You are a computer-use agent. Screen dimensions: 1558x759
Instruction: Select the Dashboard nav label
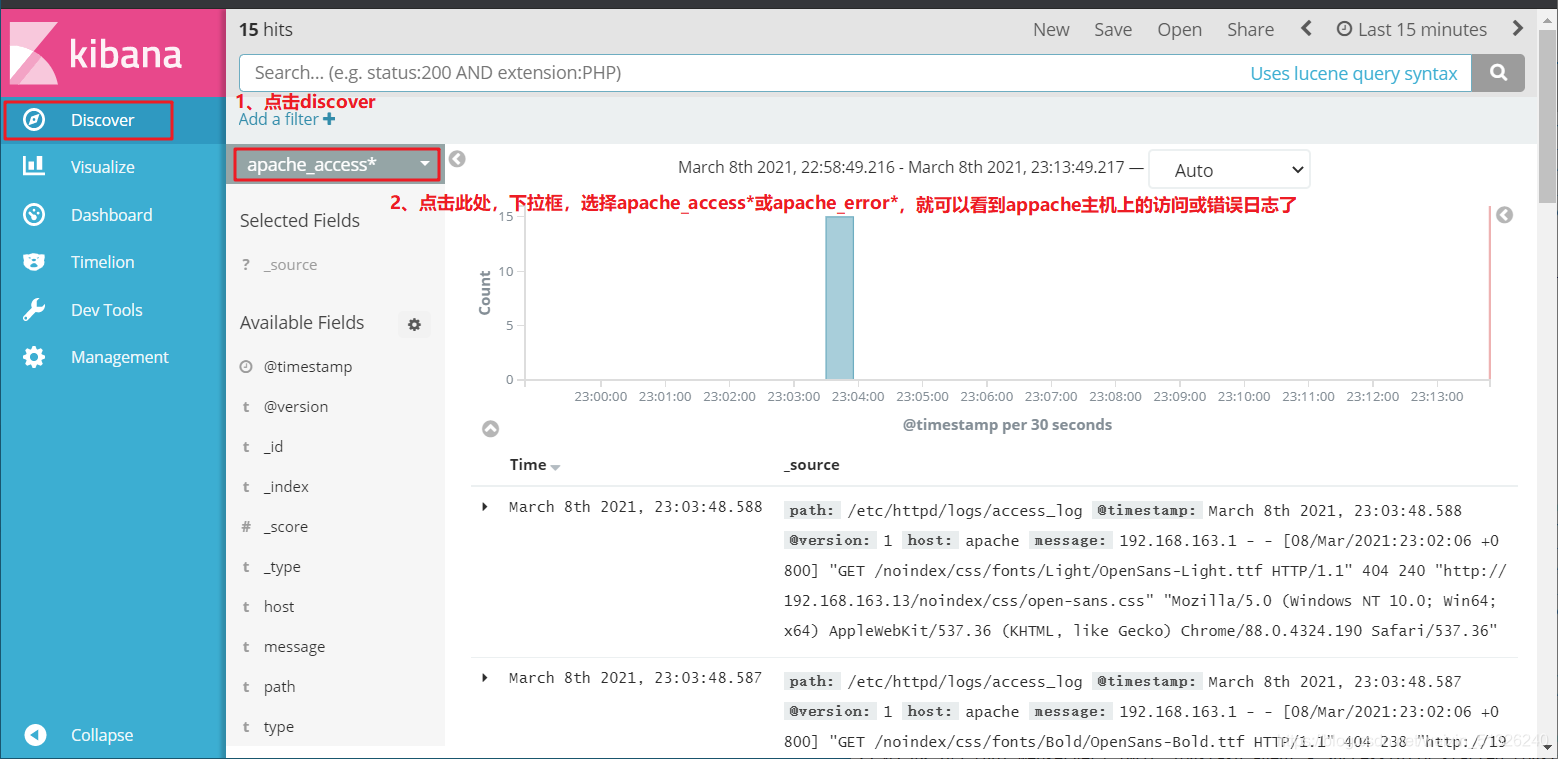111,215
